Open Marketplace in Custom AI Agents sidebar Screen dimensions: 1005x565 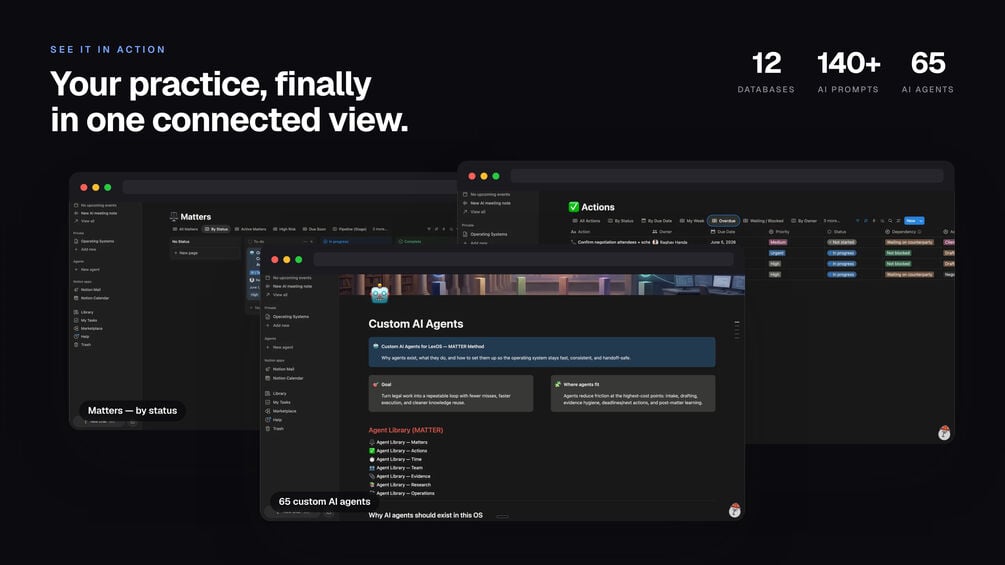click(281, 411)
